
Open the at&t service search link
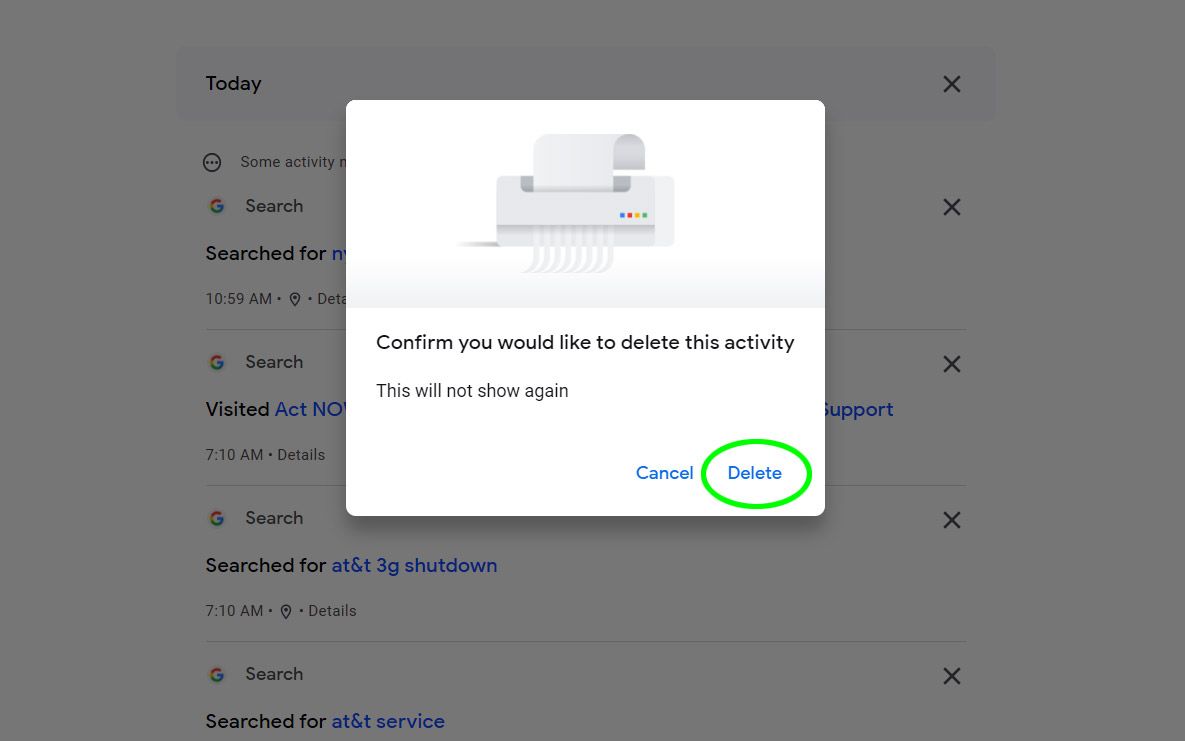click(388, 721)
